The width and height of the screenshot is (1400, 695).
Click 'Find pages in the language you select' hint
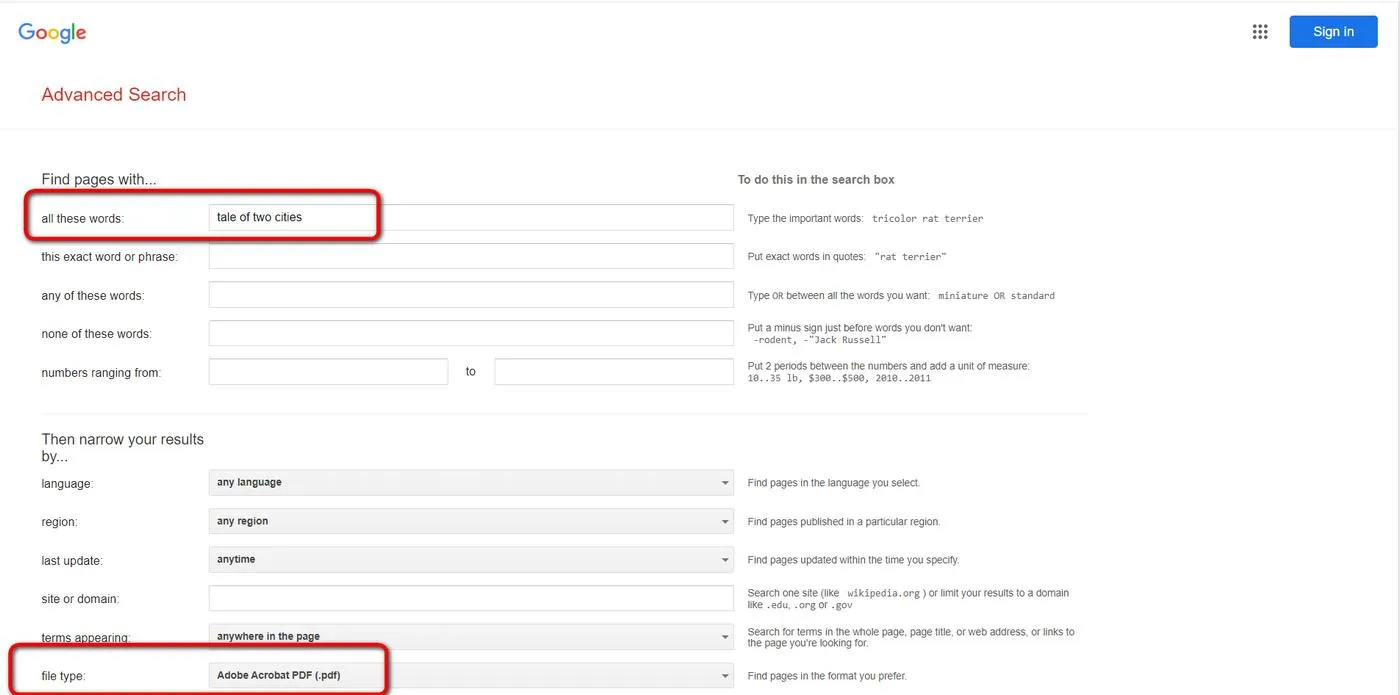pos(834,483)
